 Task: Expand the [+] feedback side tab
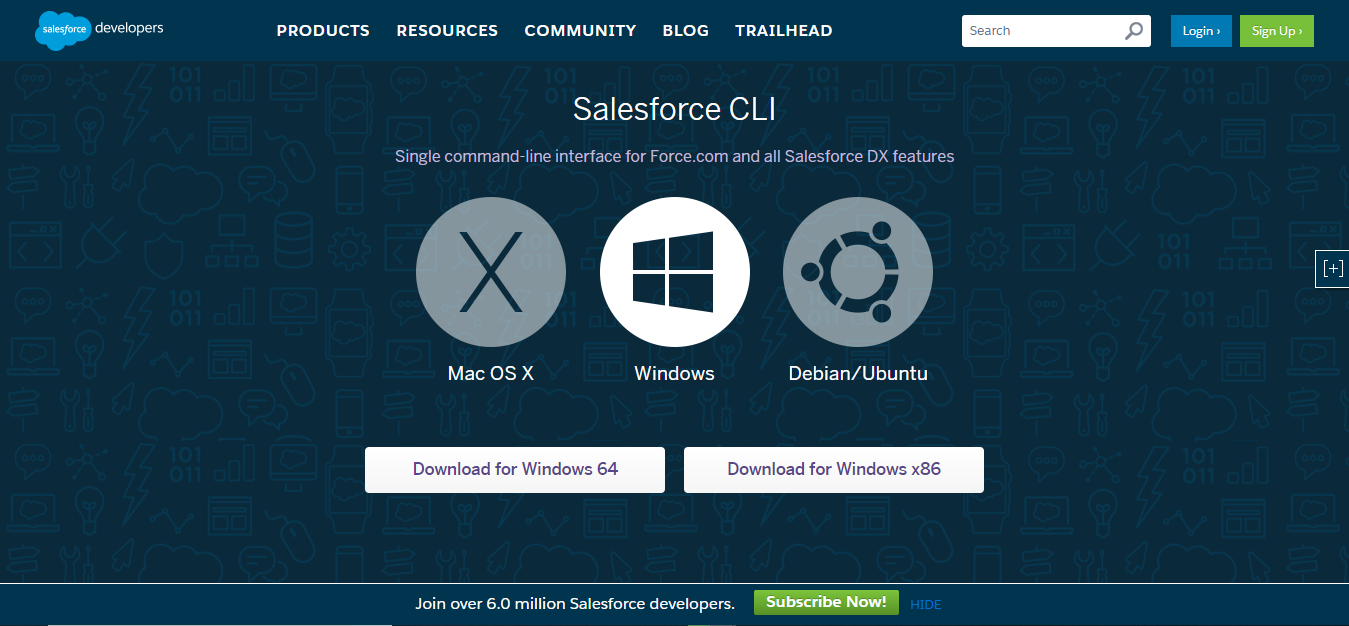pyautogui.click(x=1332, y=268)
